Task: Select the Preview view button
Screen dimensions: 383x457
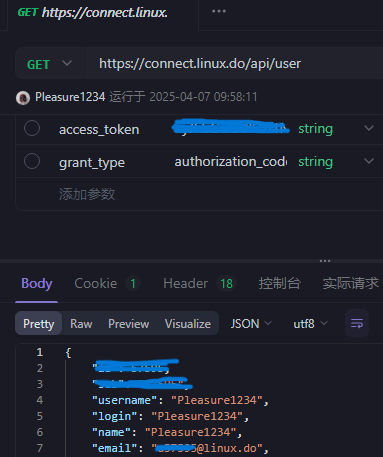Action: click(129, 324)
